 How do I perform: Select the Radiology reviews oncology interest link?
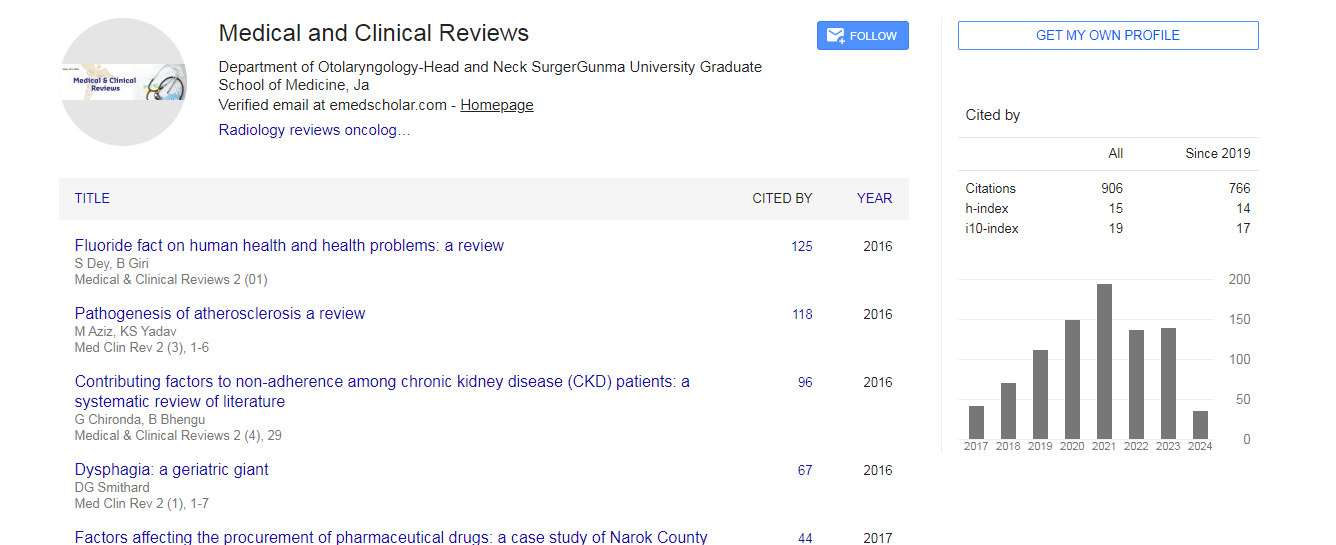pyautogui.click(x=314, y=130)
